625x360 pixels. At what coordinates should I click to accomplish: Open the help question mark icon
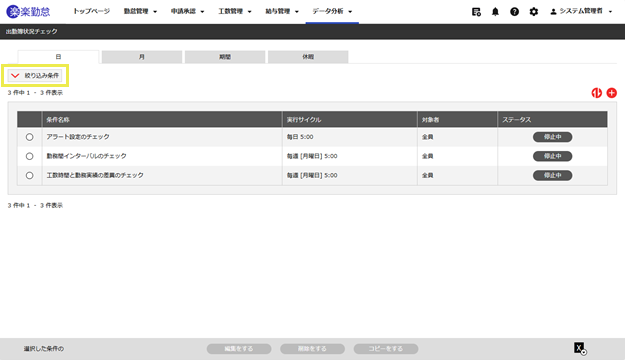coord(515,12)
